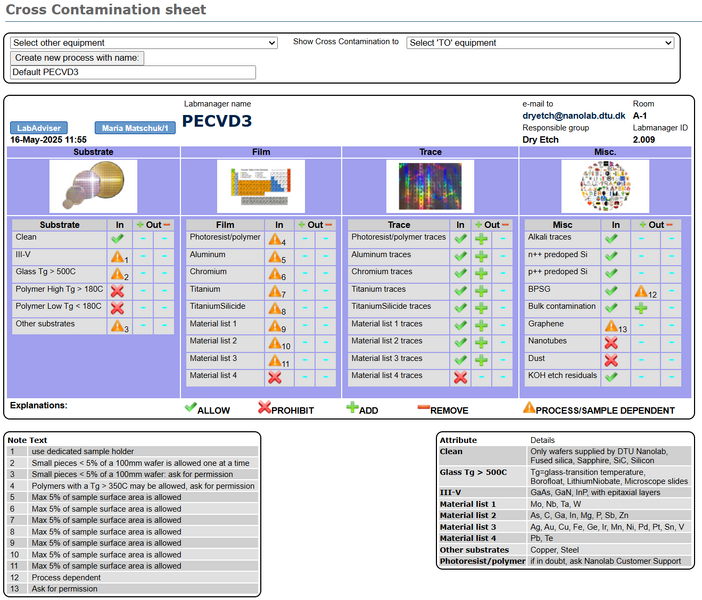
Task: Open the 'Select other equipment' dropdown
Action: 143,43
